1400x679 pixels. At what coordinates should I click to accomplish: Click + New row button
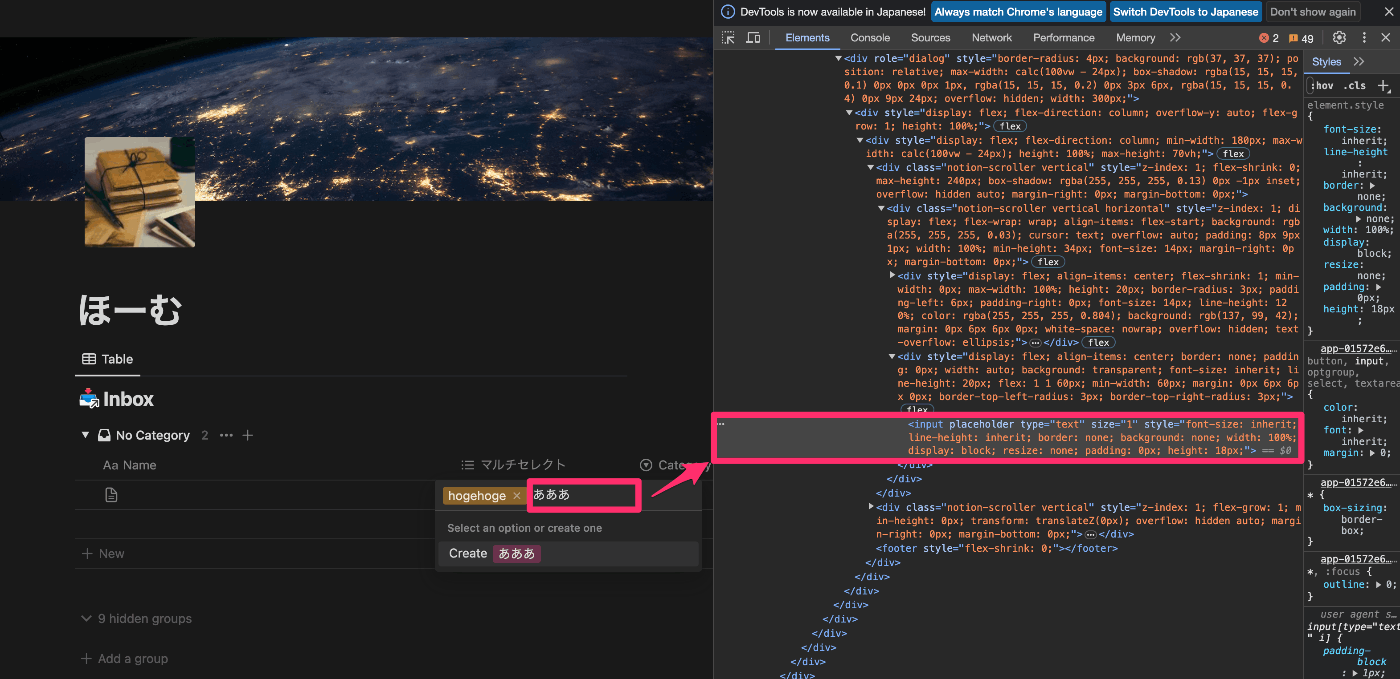[103, 553]
